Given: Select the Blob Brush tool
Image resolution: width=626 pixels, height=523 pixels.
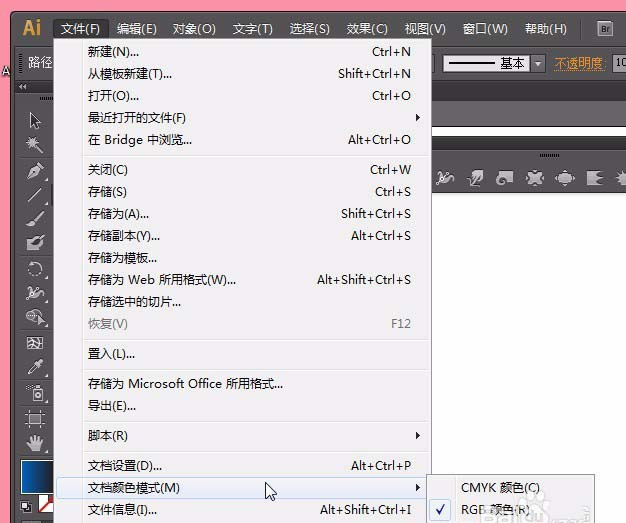Looking at the screenshot, I should pos(35,242).
